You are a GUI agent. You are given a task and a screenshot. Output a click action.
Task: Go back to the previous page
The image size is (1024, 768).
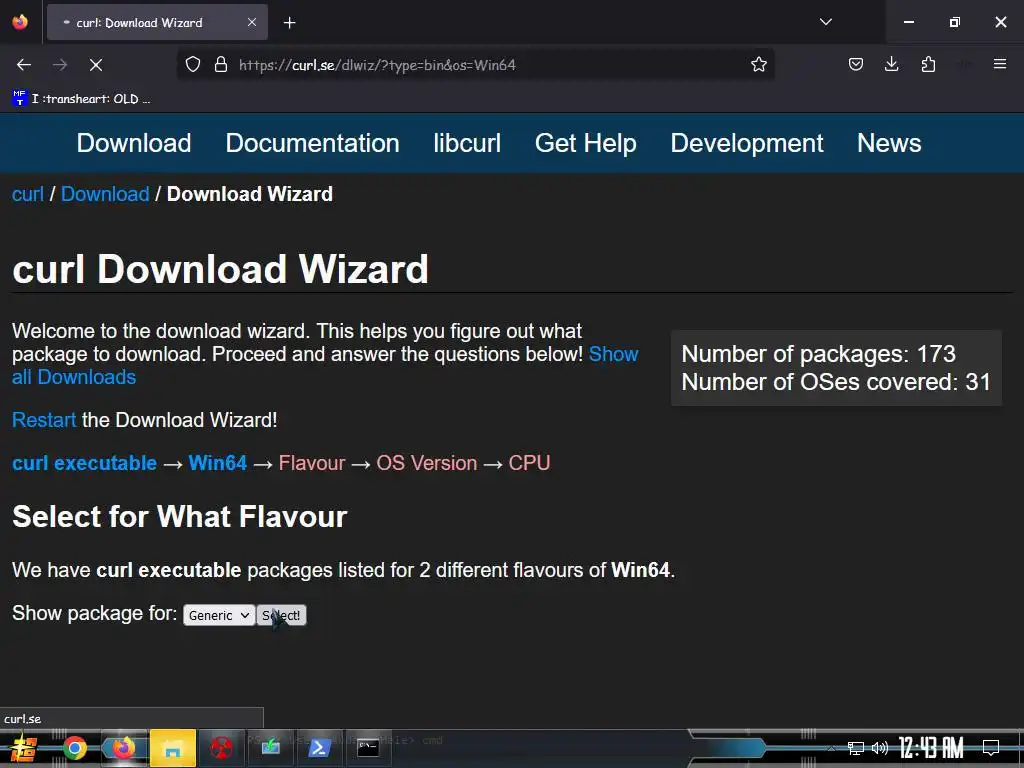pos(24,65)
